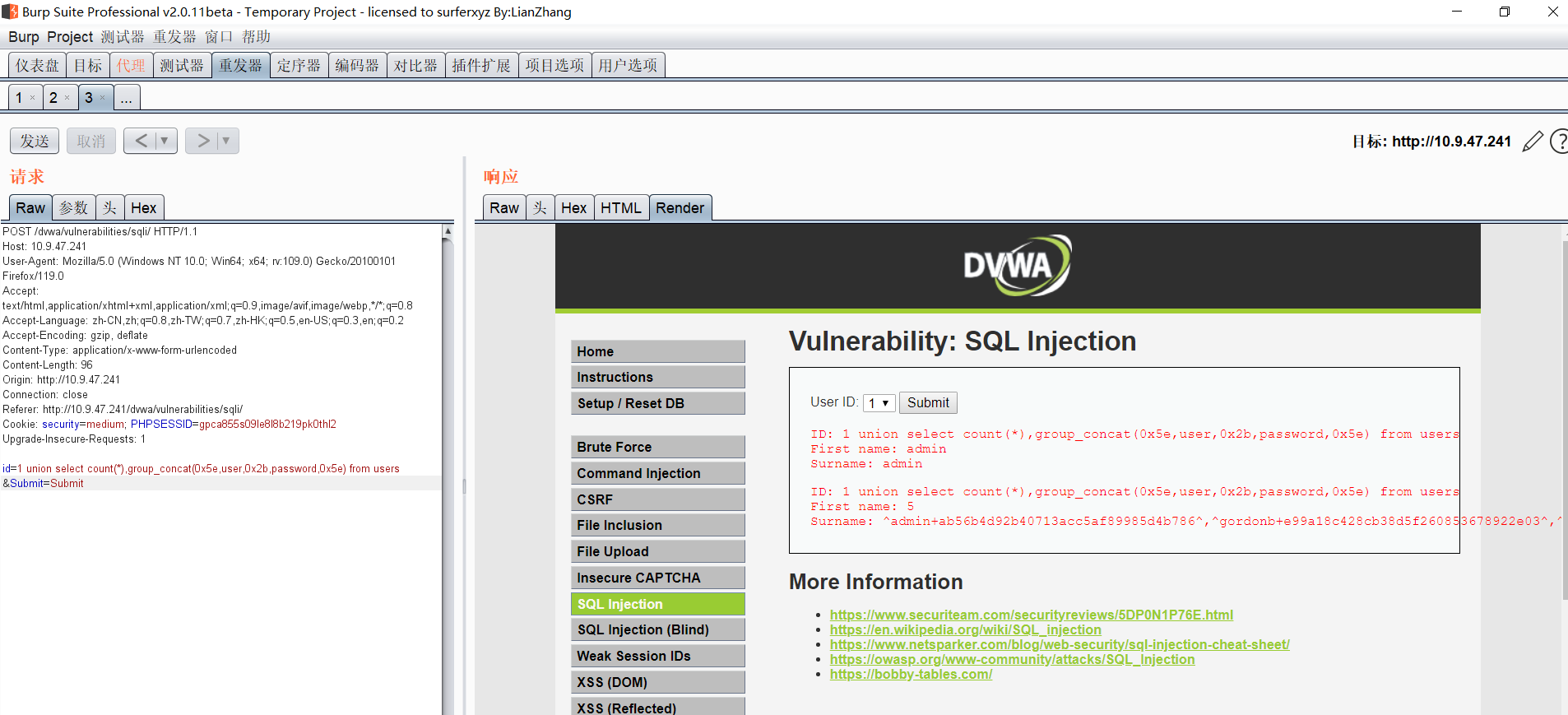Switch to the 编码器 decoder tab

[357, 65]
